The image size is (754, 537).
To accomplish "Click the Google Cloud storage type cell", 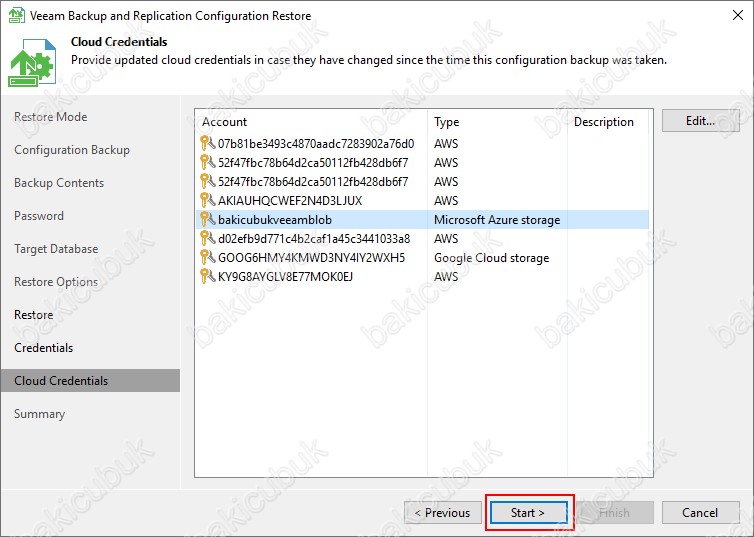I will pos(491,258).
